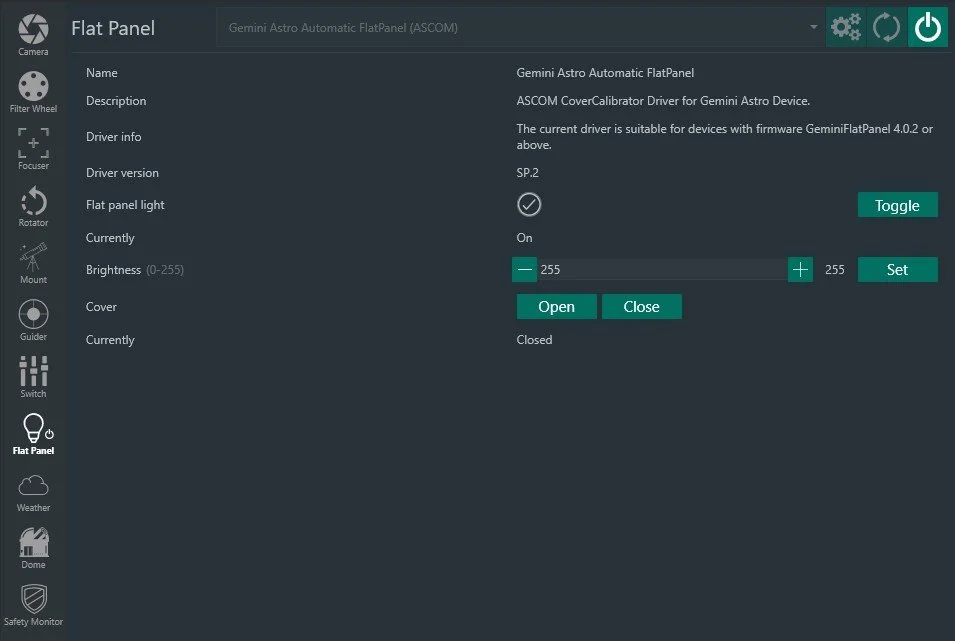Go to the Focuser tab
The height and width of the screenshot is (641, 955).
click(x=33, y=149)
